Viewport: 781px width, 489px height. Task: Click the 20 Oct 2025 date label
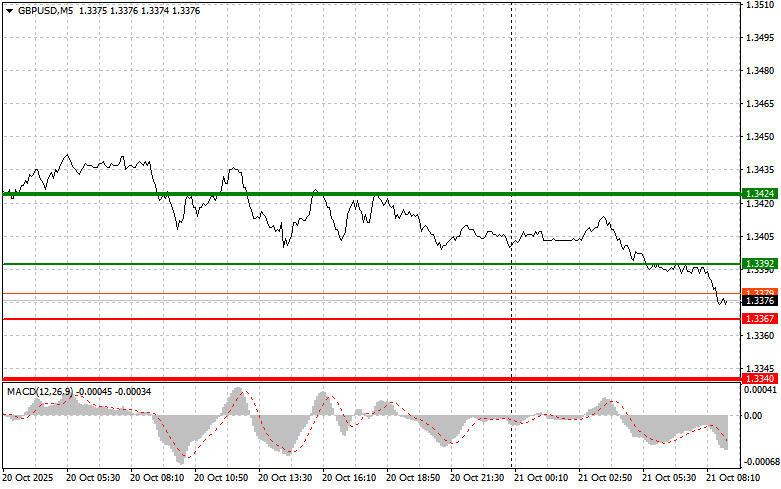pyautogui.click(x=28, y=479)
